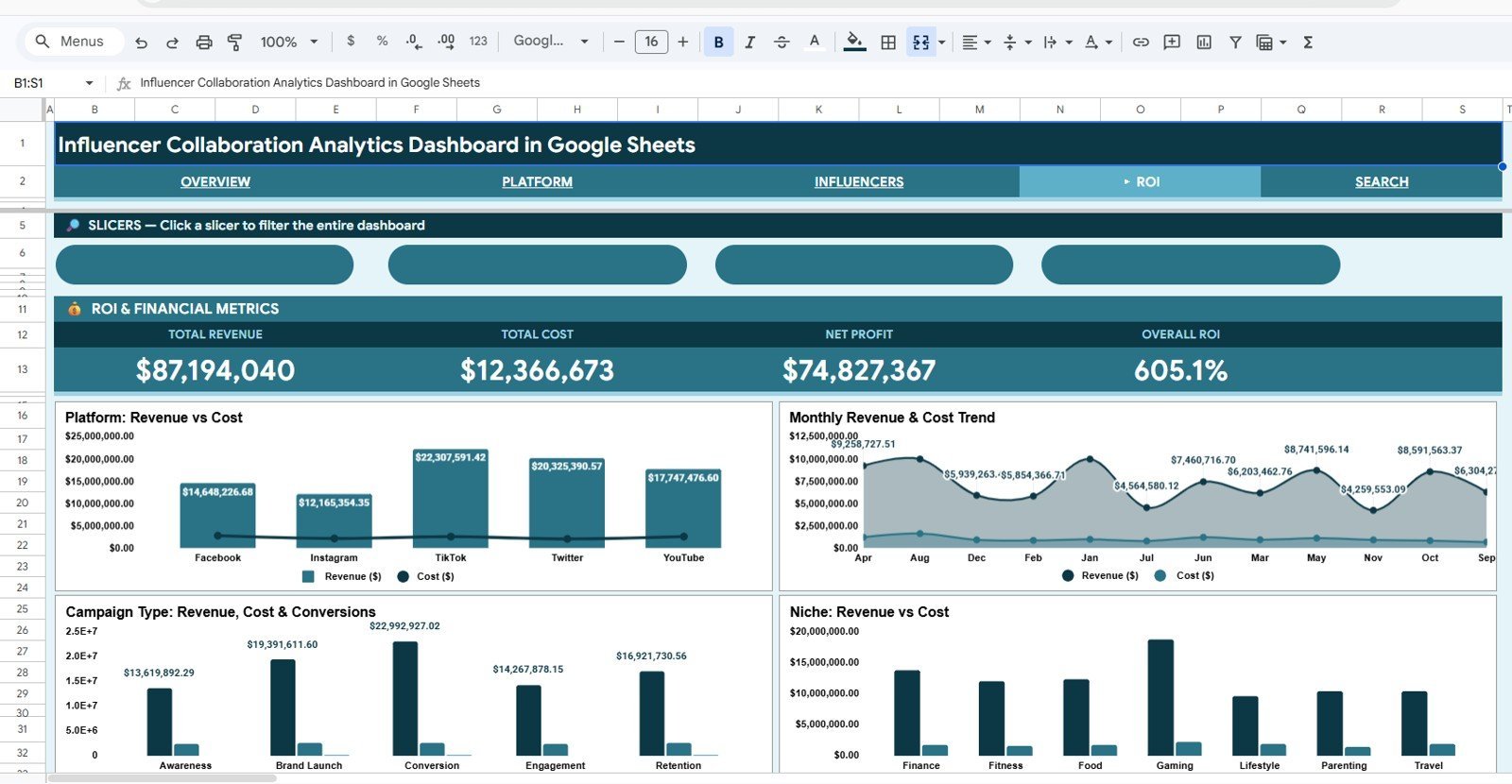
Task: Open horizontal align dropdown
Action: [976, 42]
